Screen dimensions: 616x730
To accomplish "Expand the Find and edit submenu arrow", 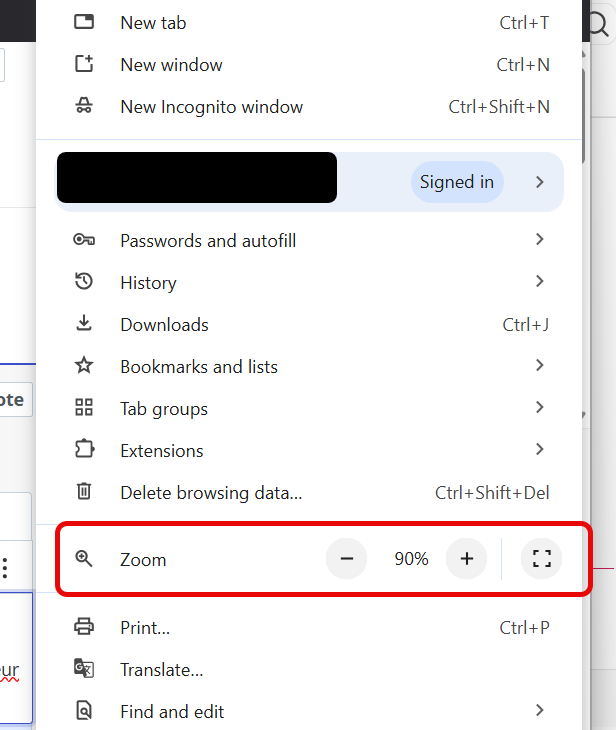I will pyautogui.click(x=540, y=710).
